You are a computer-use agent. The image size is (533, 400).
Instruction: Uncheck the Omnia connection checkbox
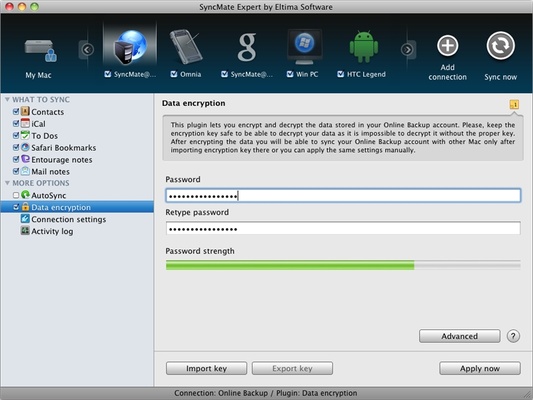pos(174,74)
